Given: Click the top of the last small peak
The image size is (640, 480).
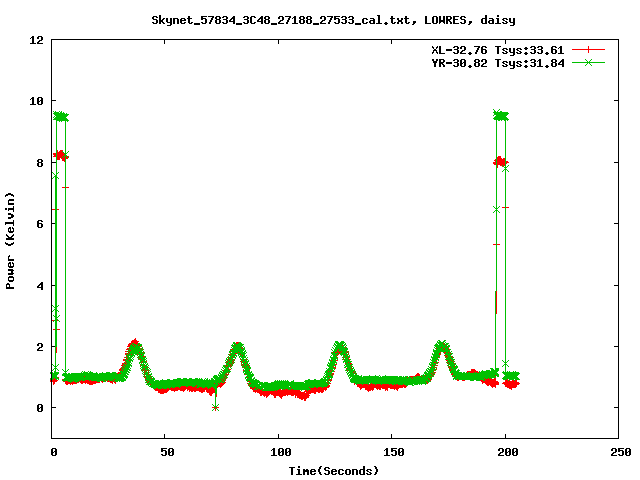Looking at the screenshot, I should pos(442,346).
